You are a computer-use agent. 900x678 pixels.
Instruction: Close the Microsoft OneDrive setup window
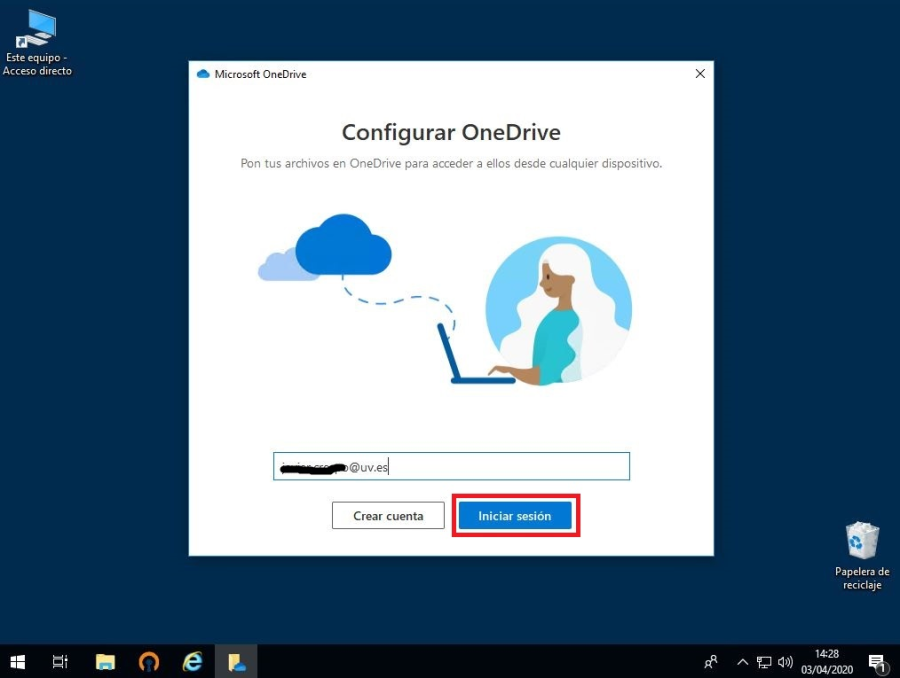pos(700,73)
